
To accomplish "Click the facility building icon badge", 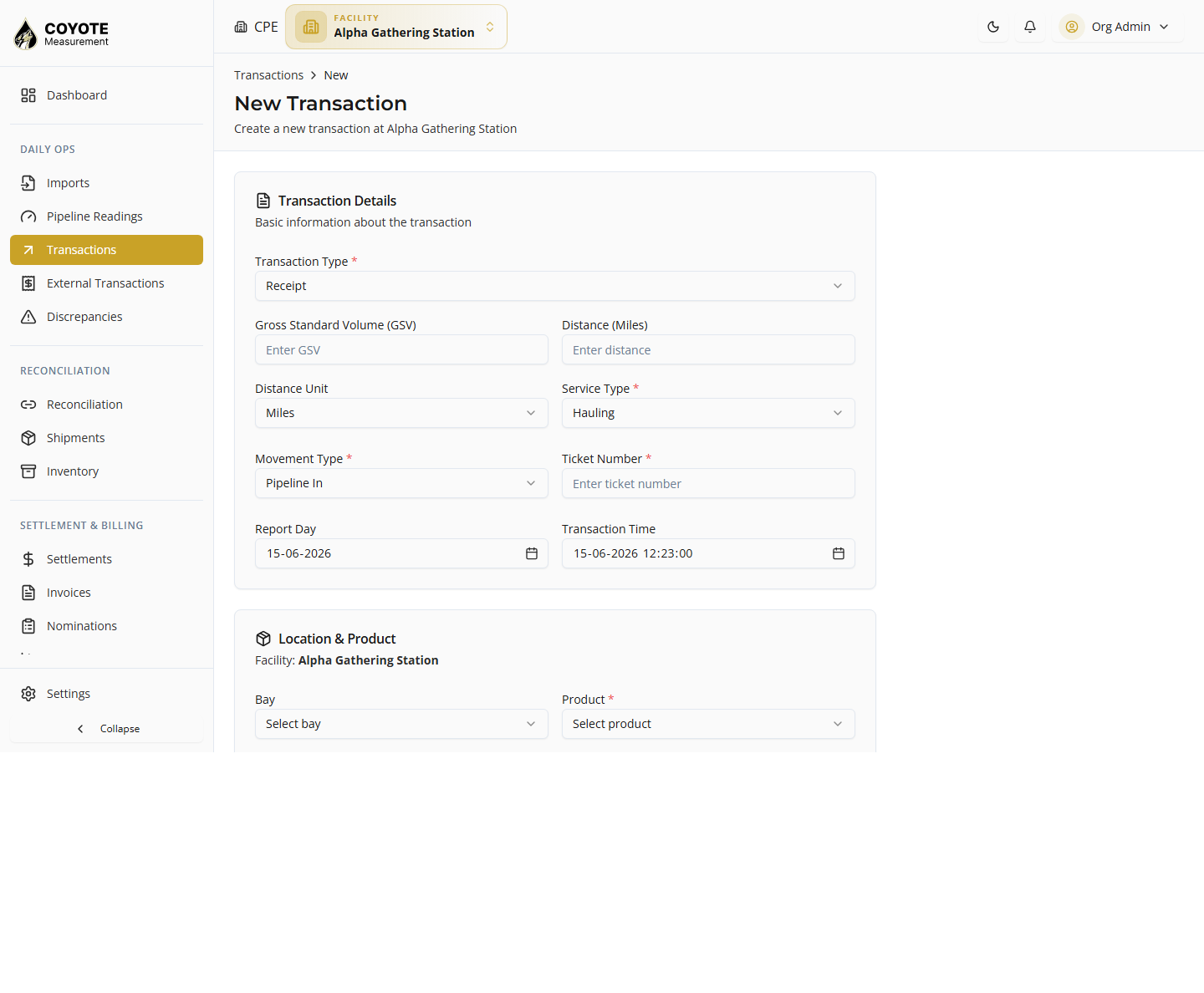I will pos(311,27).
